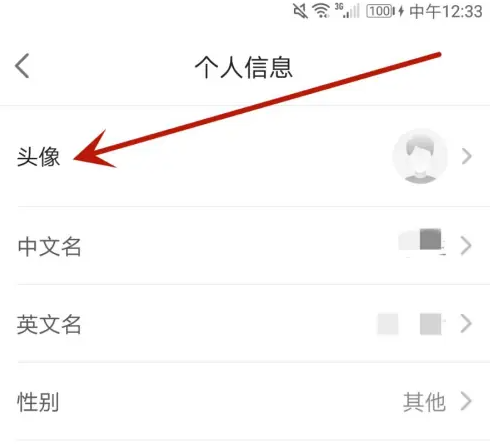This screenshot has height=444, width=490.
Task: Tap the Wi-Fi status icon
Action: click(321, 10)
